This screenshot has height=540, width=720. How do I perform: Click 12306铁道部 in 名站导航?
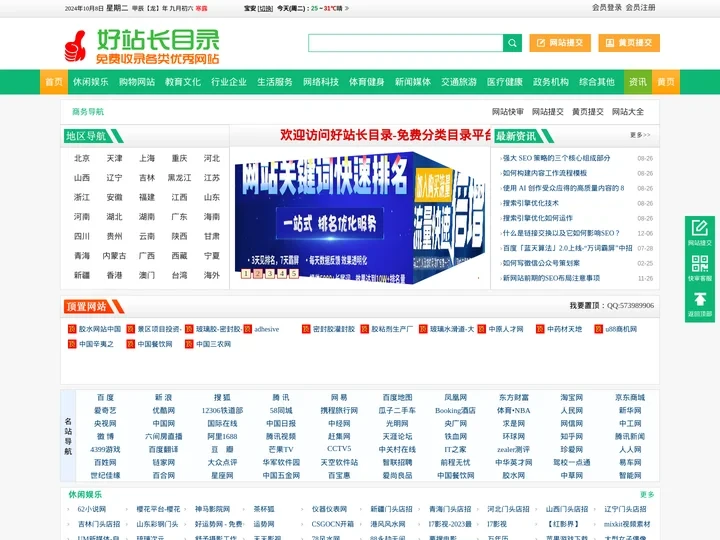click(x=222, y=411)
